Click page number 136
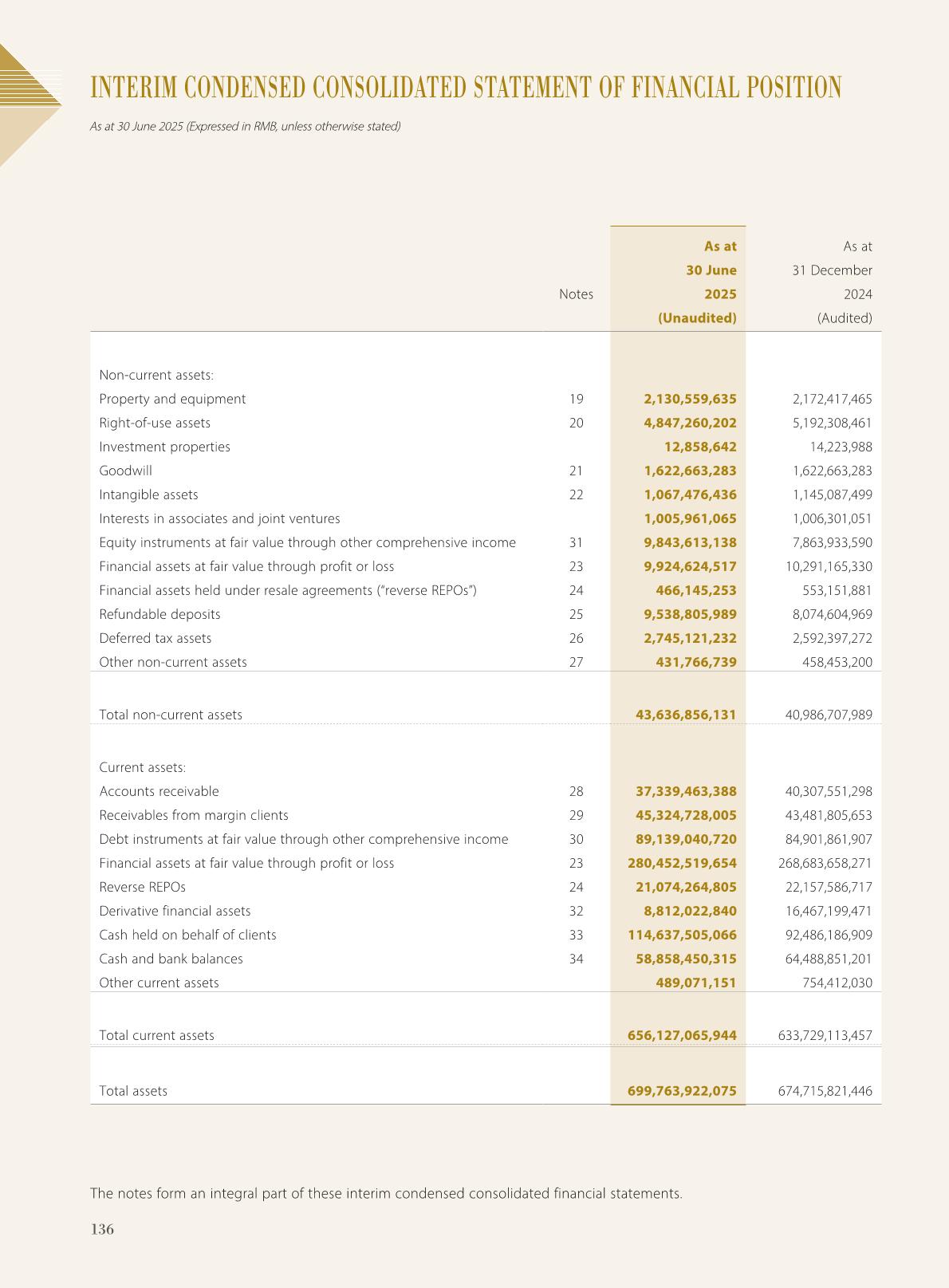Screen dimensions: 949x1288 coord(102,1229)
